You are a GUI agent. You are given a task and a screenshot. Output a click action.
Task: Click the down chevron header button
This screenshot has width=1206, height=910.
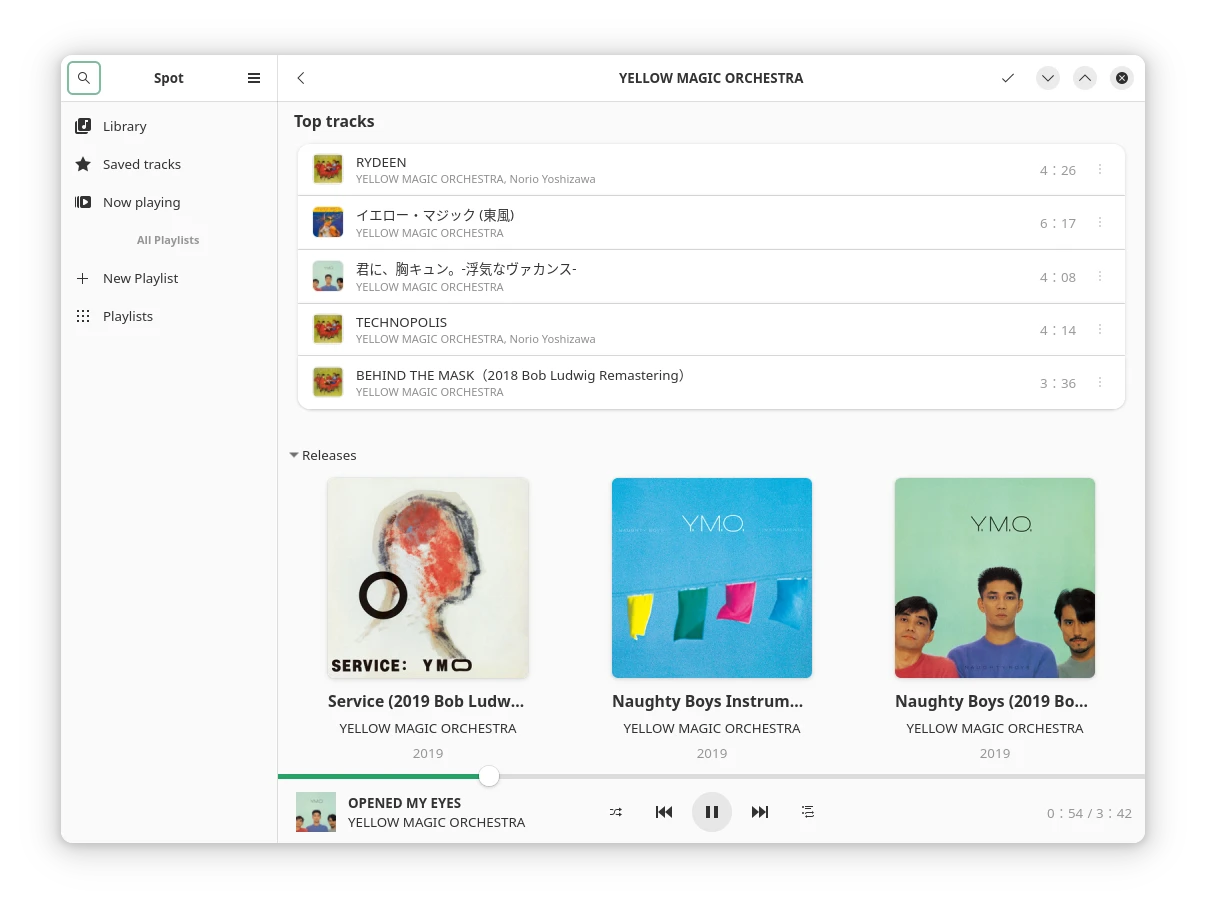coord(1047,78)
